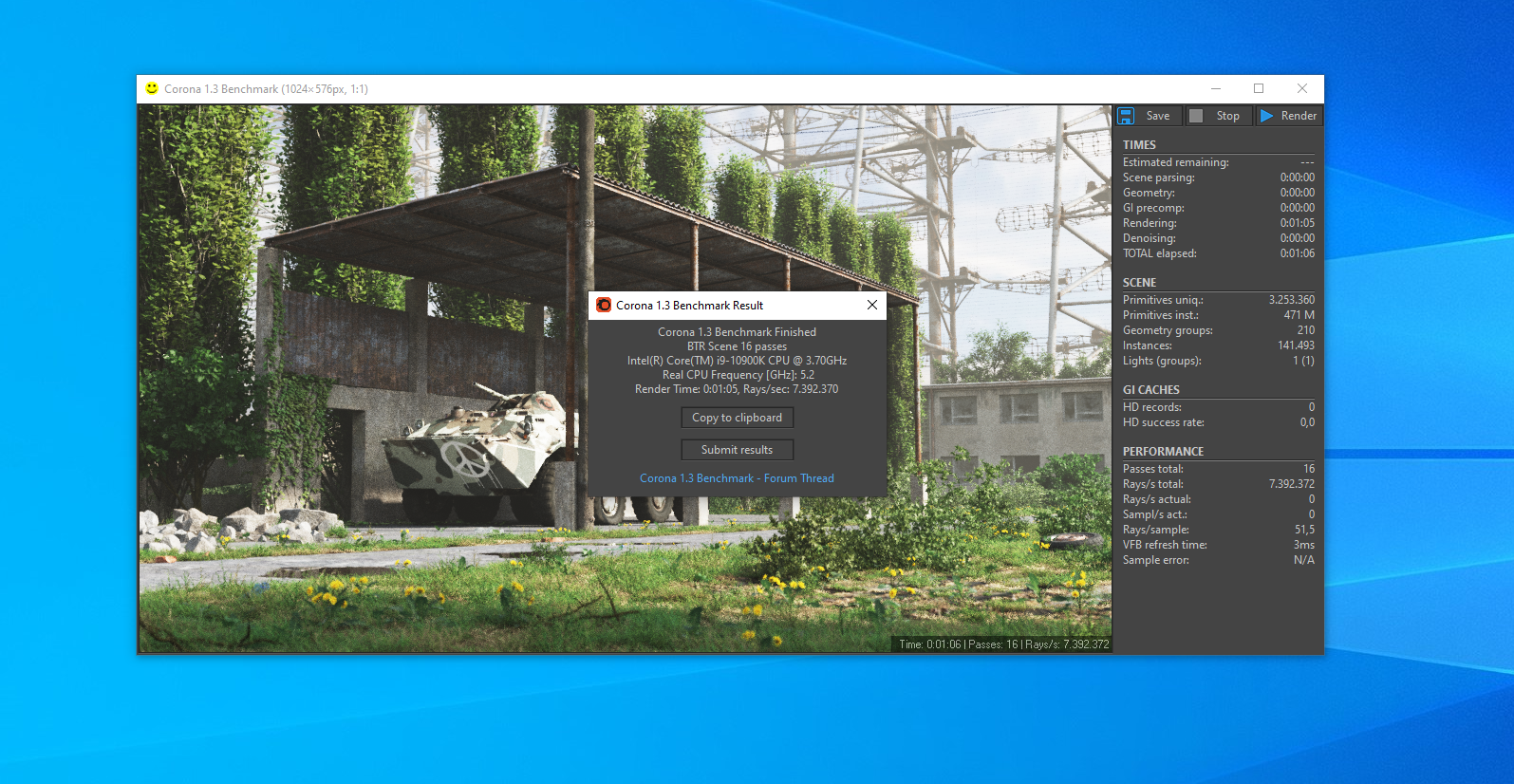
Task: Click the Render button in the toolbar
Action: pyautogui.click(x=1289, y=116)
